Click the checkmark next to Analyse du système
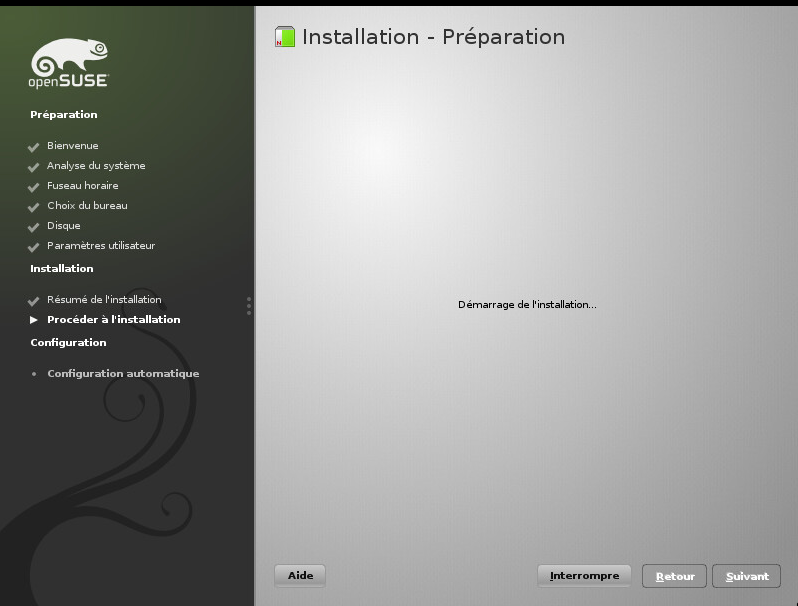This screenshot has width=798, height=606. (x=34, y=167)
